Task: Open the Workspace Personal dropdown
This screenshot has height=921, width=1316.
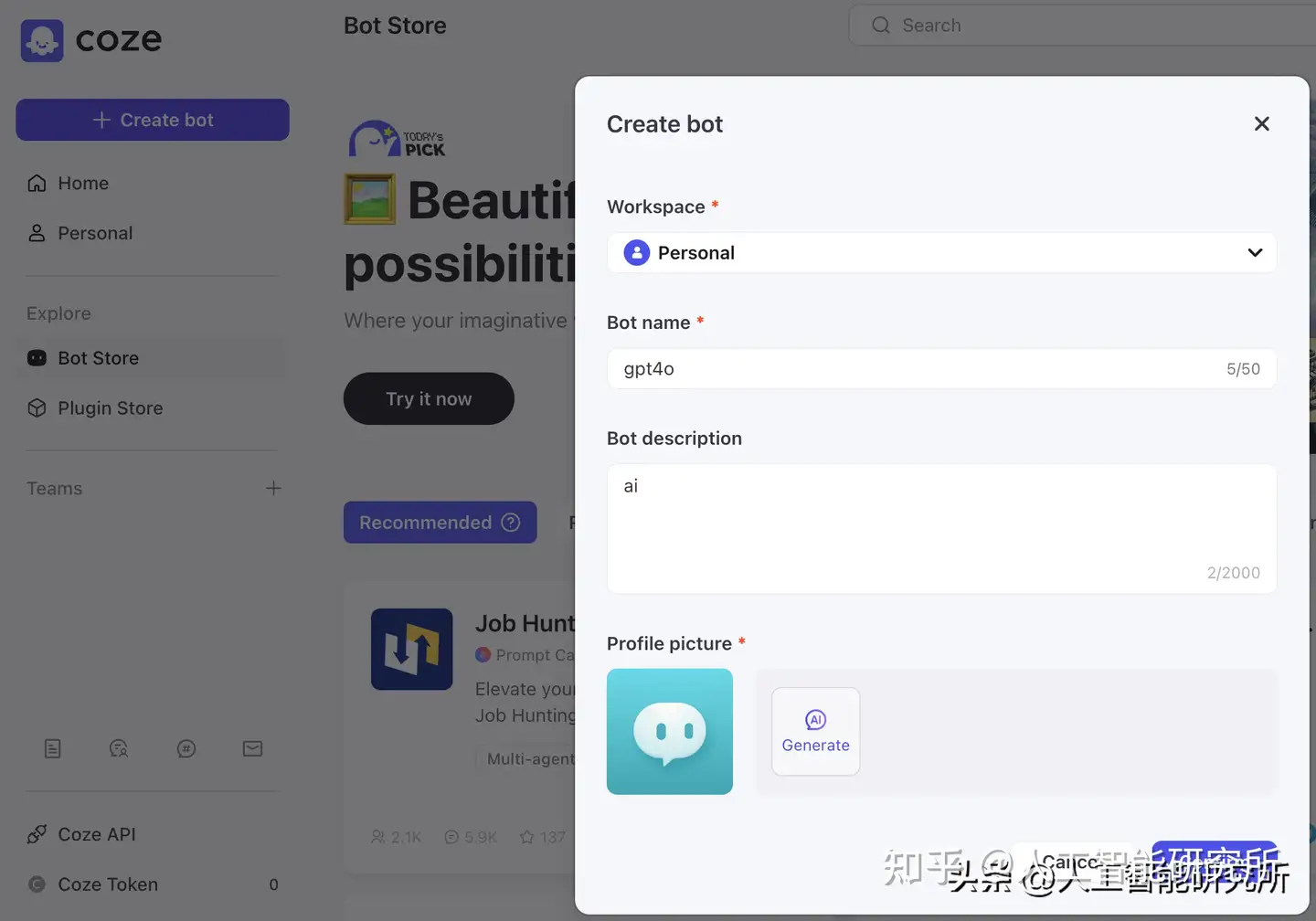Action: [941, 253]
